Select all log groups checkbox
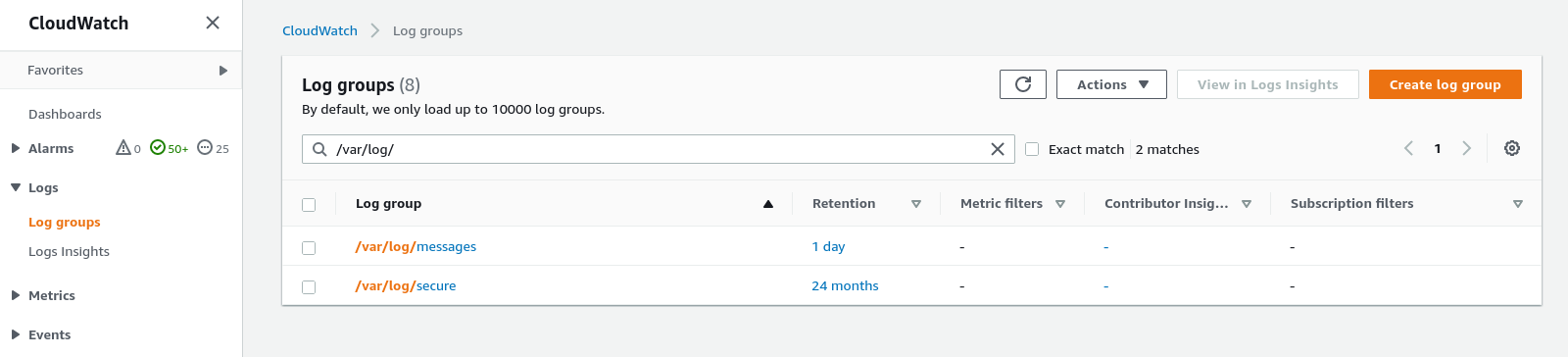The width and height of the screenshot is (1568, 357). pos(309,205)
